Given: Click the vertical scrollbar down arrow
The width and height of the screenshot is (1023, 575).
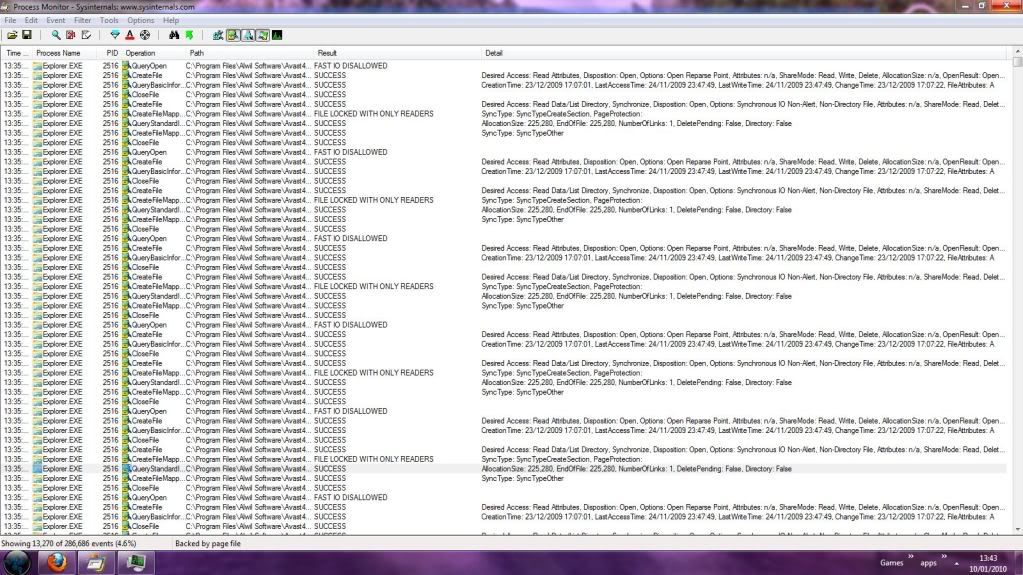Looking at the screenshot, I should (x=1018, y=529).
